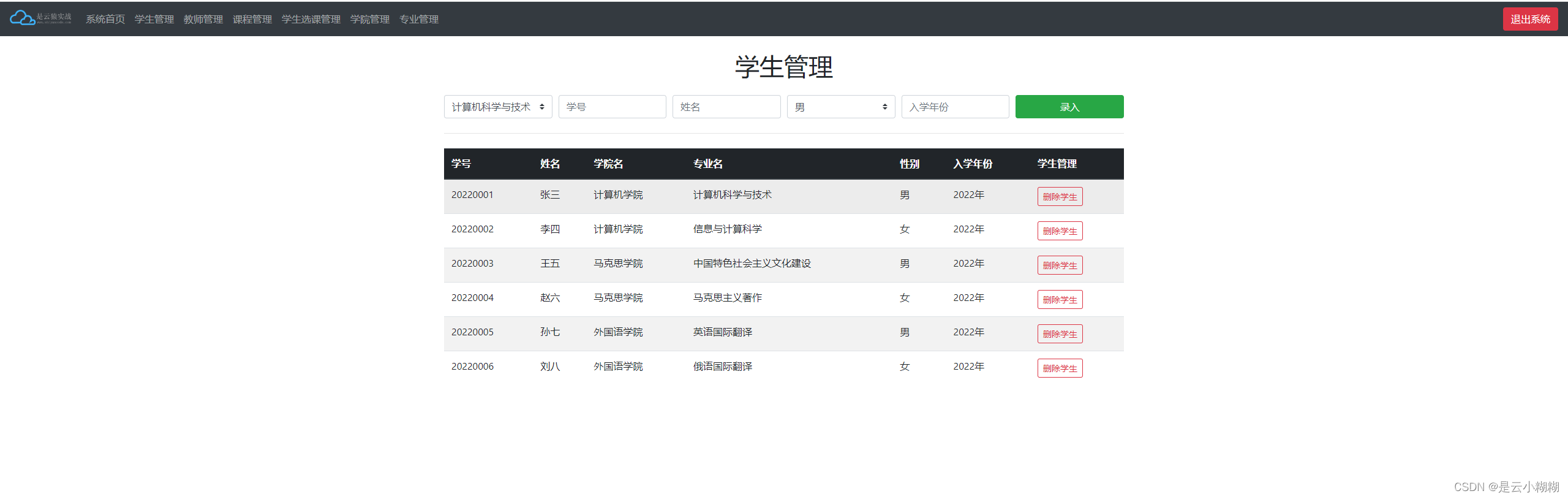Click student ID 20220004
This screenshot has height=499, width=1568.
(x=472, y=298)
